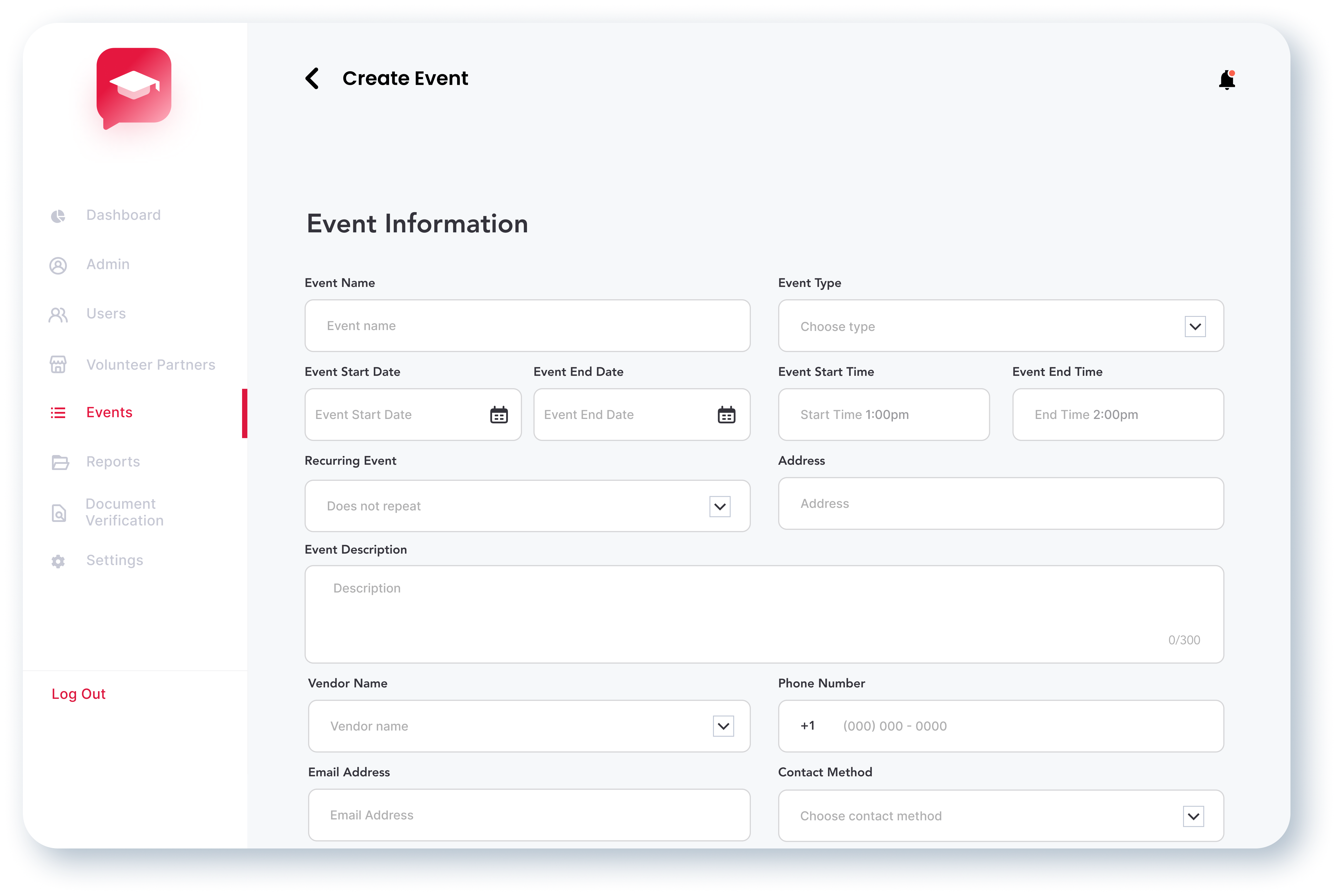This screenshot has width=1338, height=896.
Task: Expand the Recurring Event dropdown arrow
Action: click(x=719, y=506)
